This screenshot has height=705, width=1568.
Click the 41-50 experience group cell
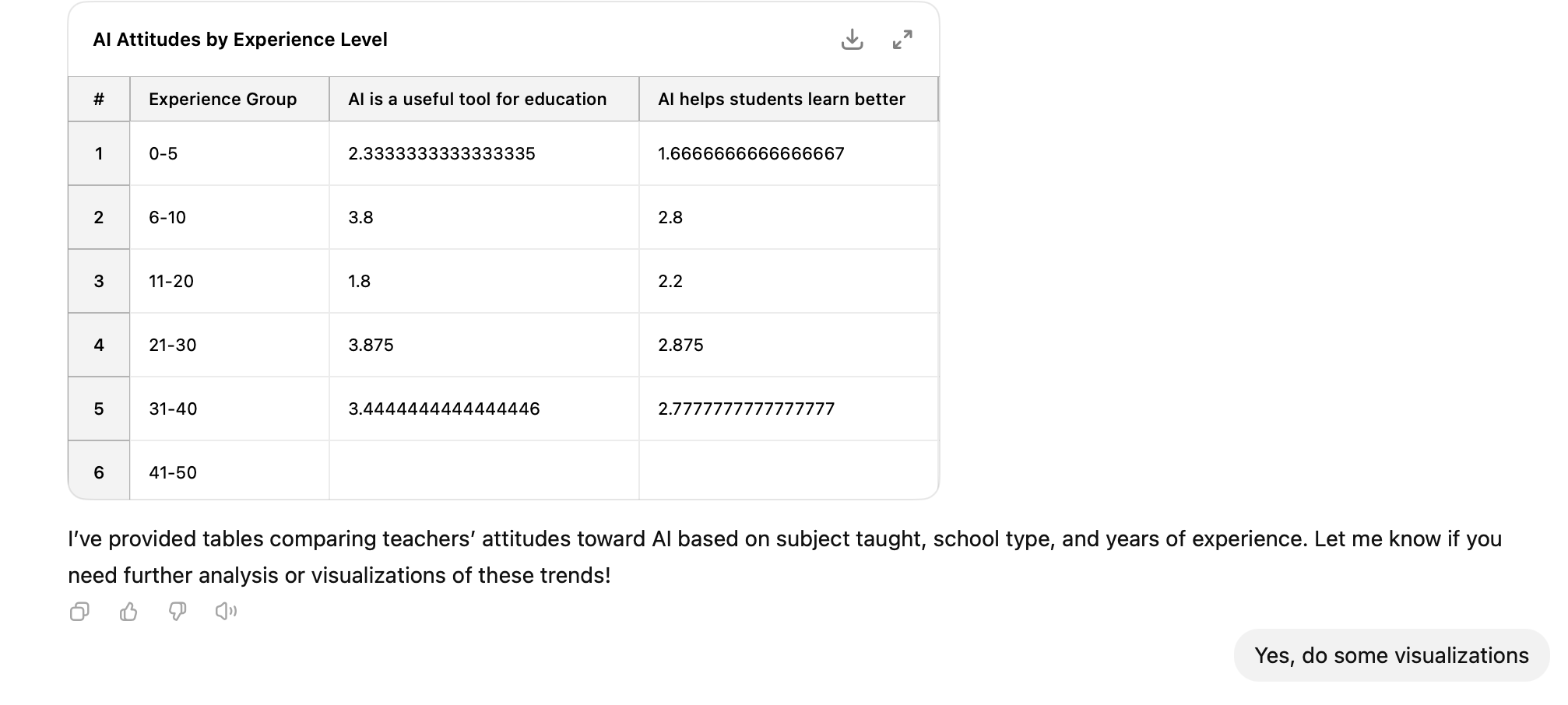[230, 471]
